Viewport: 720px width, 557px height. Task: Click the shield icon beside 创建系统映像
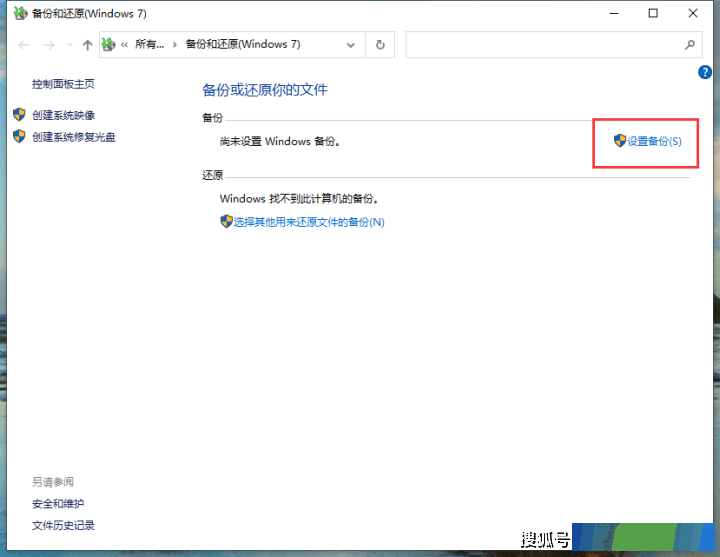click(19, 114)
